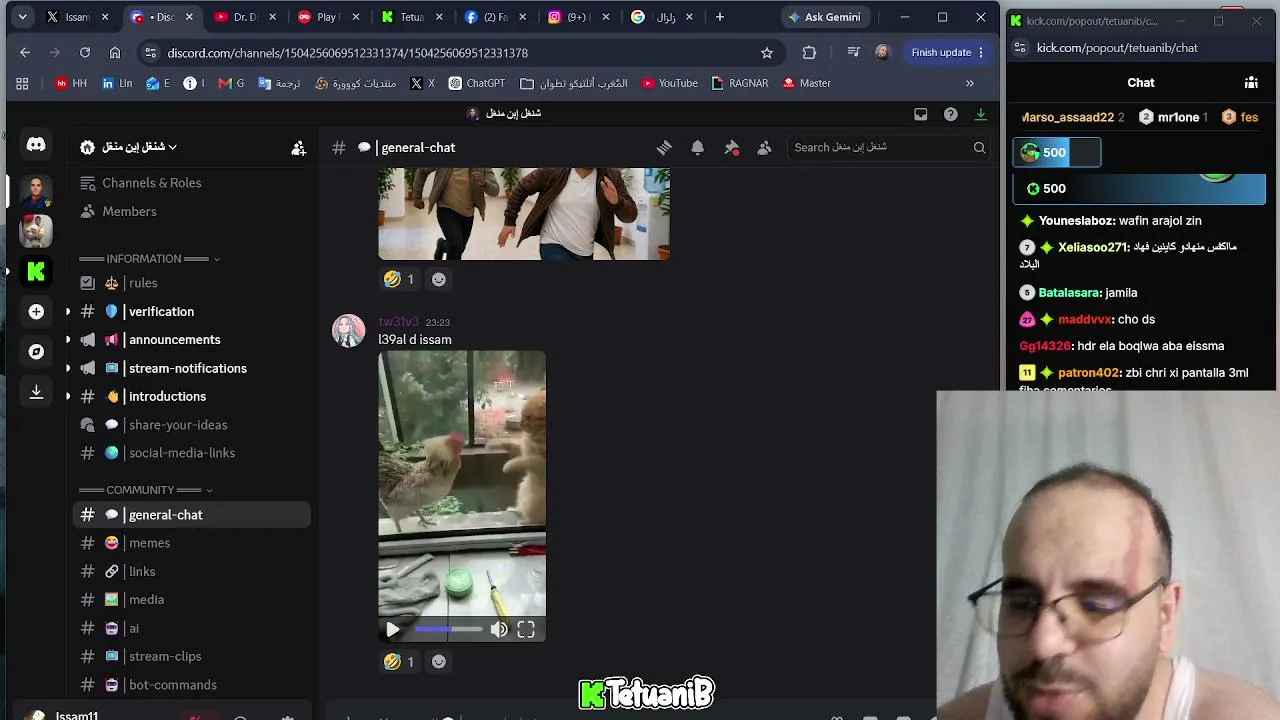Open Chrome apps grid in bookmarks bar
Viewport: 1280px width, 720px height.
click(22, 84)
